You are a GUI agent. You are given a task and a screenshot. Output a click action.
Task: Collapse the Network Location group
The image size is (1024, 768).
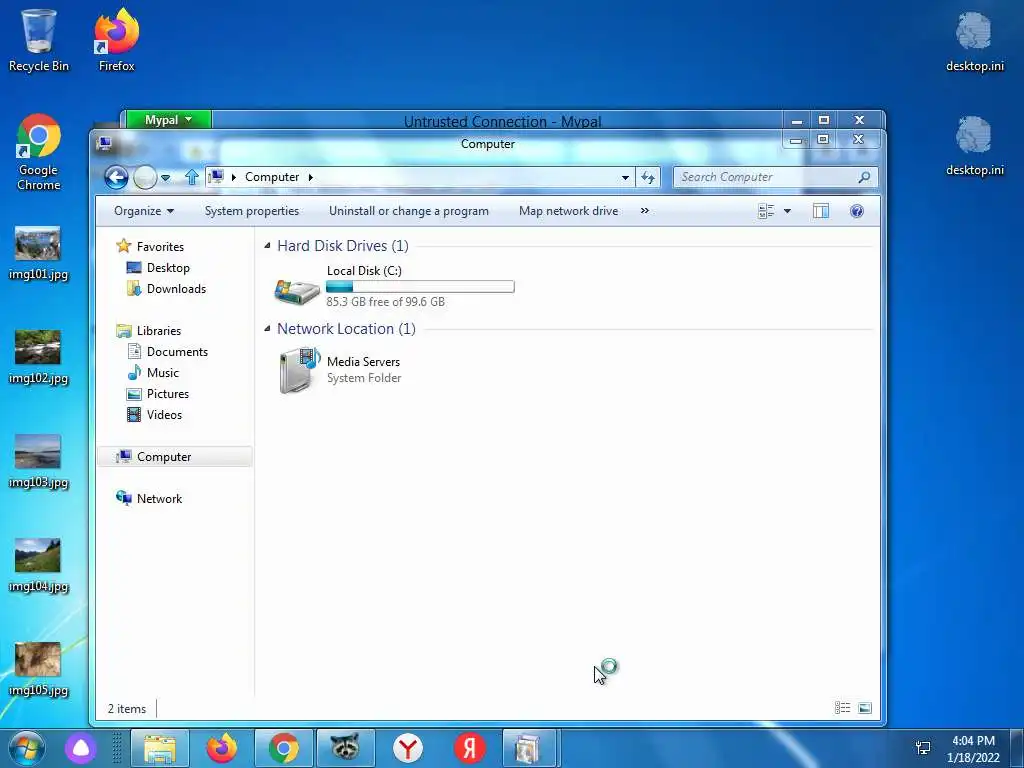[x=267, y=328]
